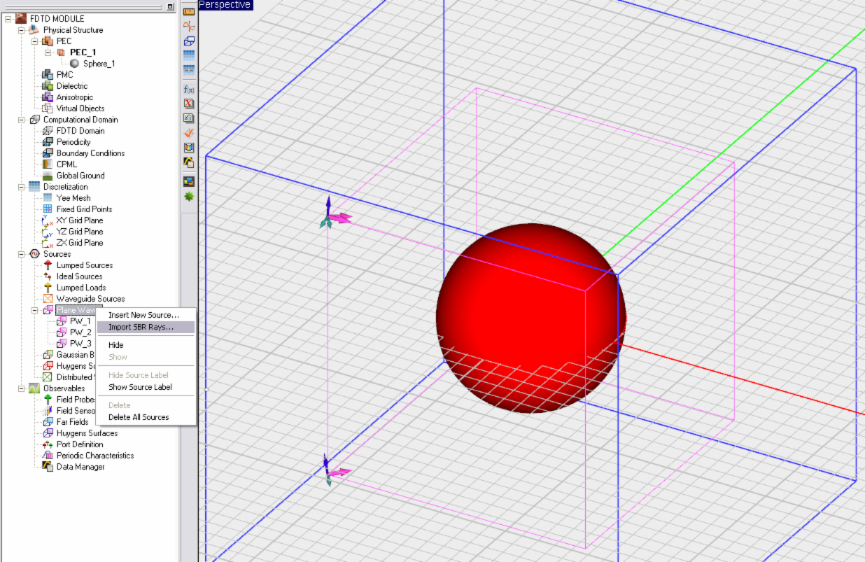Click the red X toolbar icon
The image size is (865, 562).
point(188,103)
